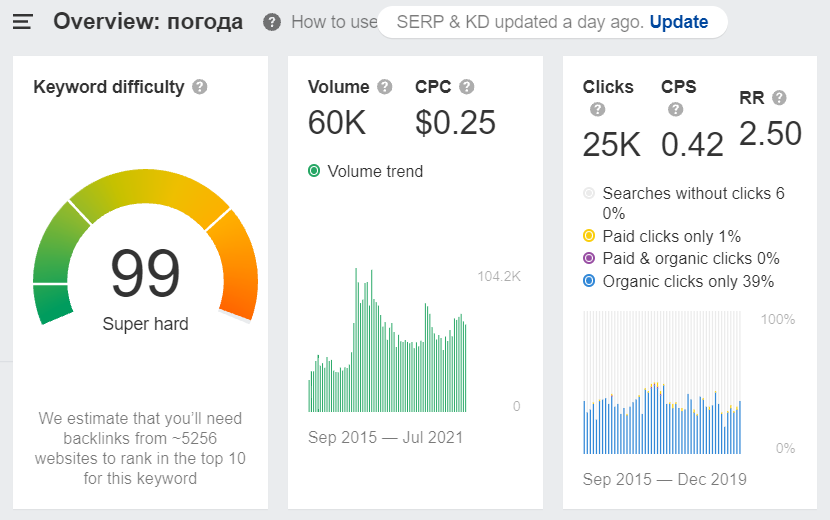This screenshot has height=520, width=830.
Task: Toggle Organic clicks only legend item
Action: click(x=589, y=282)
